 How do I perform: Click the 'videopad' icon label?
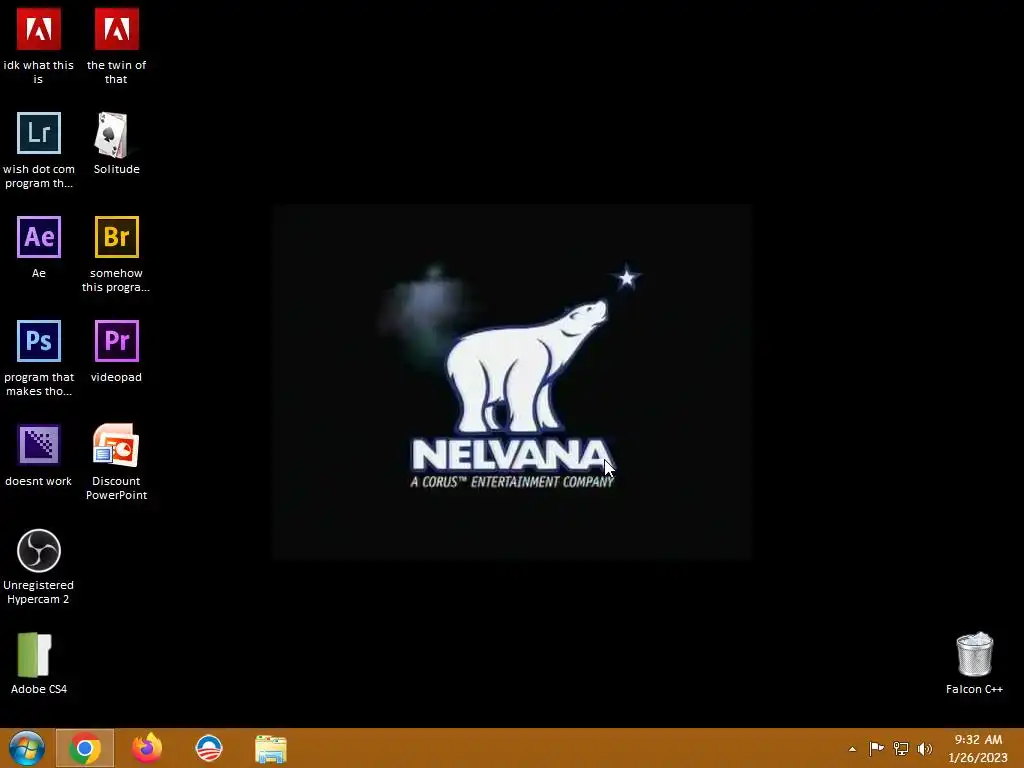point(116,377)
